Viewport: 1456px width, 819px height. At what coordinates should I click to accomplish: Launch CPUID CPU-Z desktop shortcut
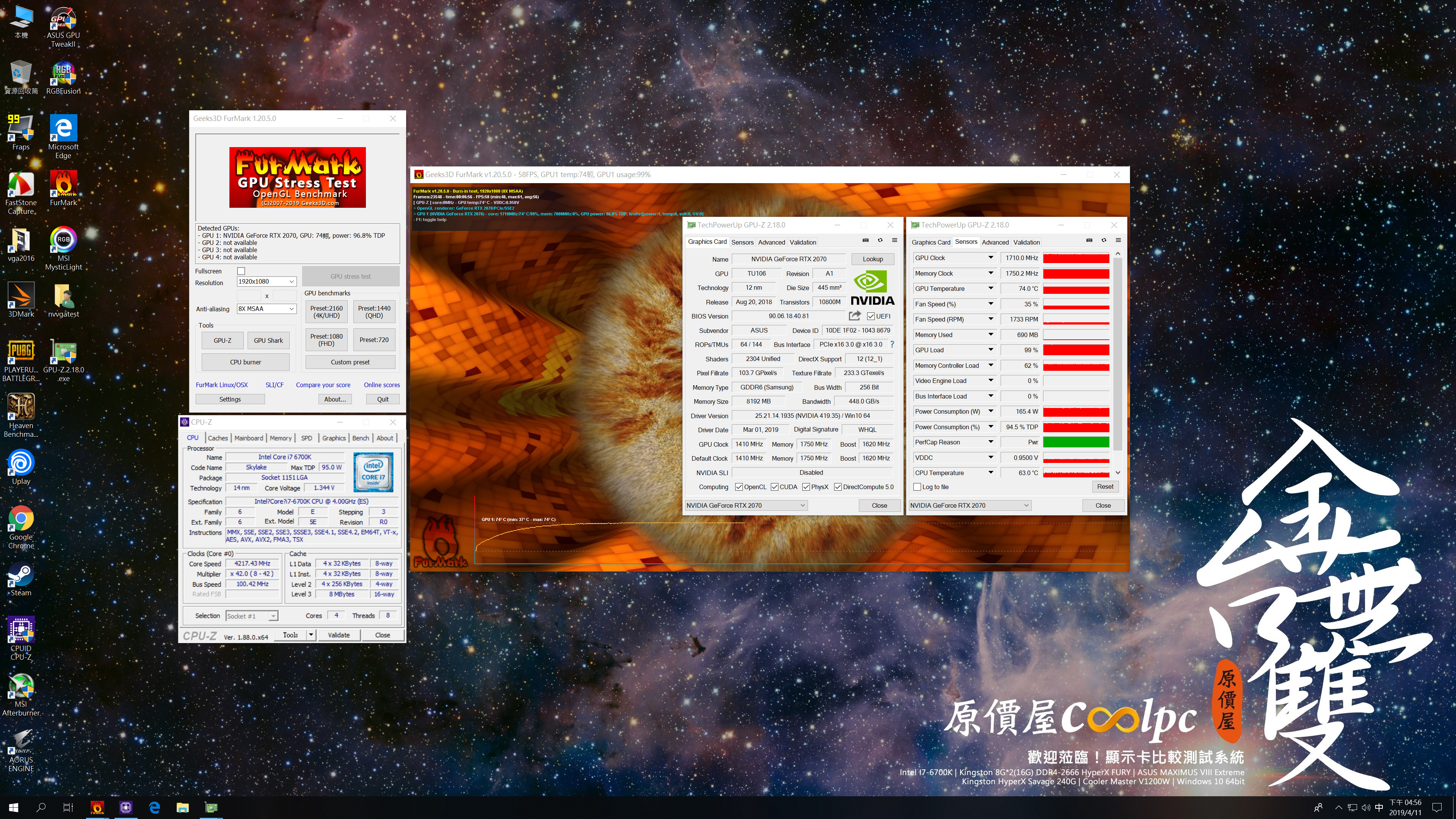(x=21, y=638)
